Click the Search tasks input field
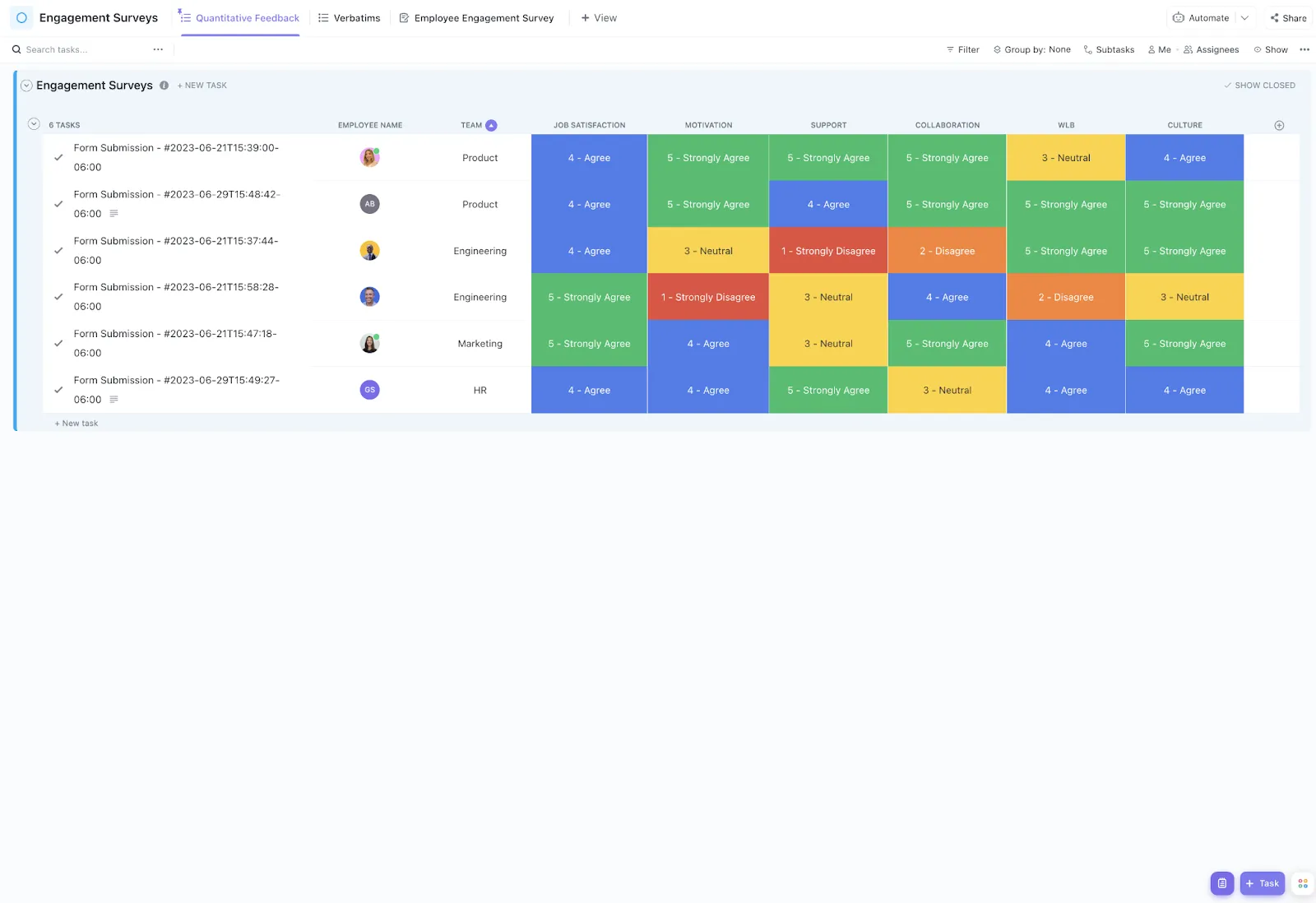1316x903 pixels. (x=78, y=49)
